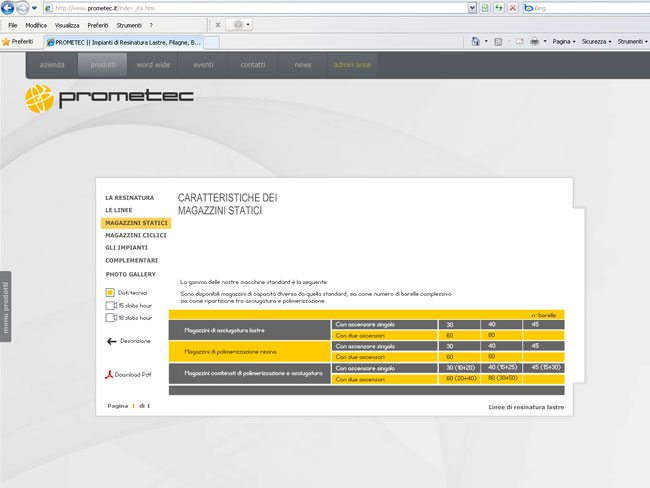
Task: Click the 30 (10+20) table cell
Action: (x=460, y=368)
